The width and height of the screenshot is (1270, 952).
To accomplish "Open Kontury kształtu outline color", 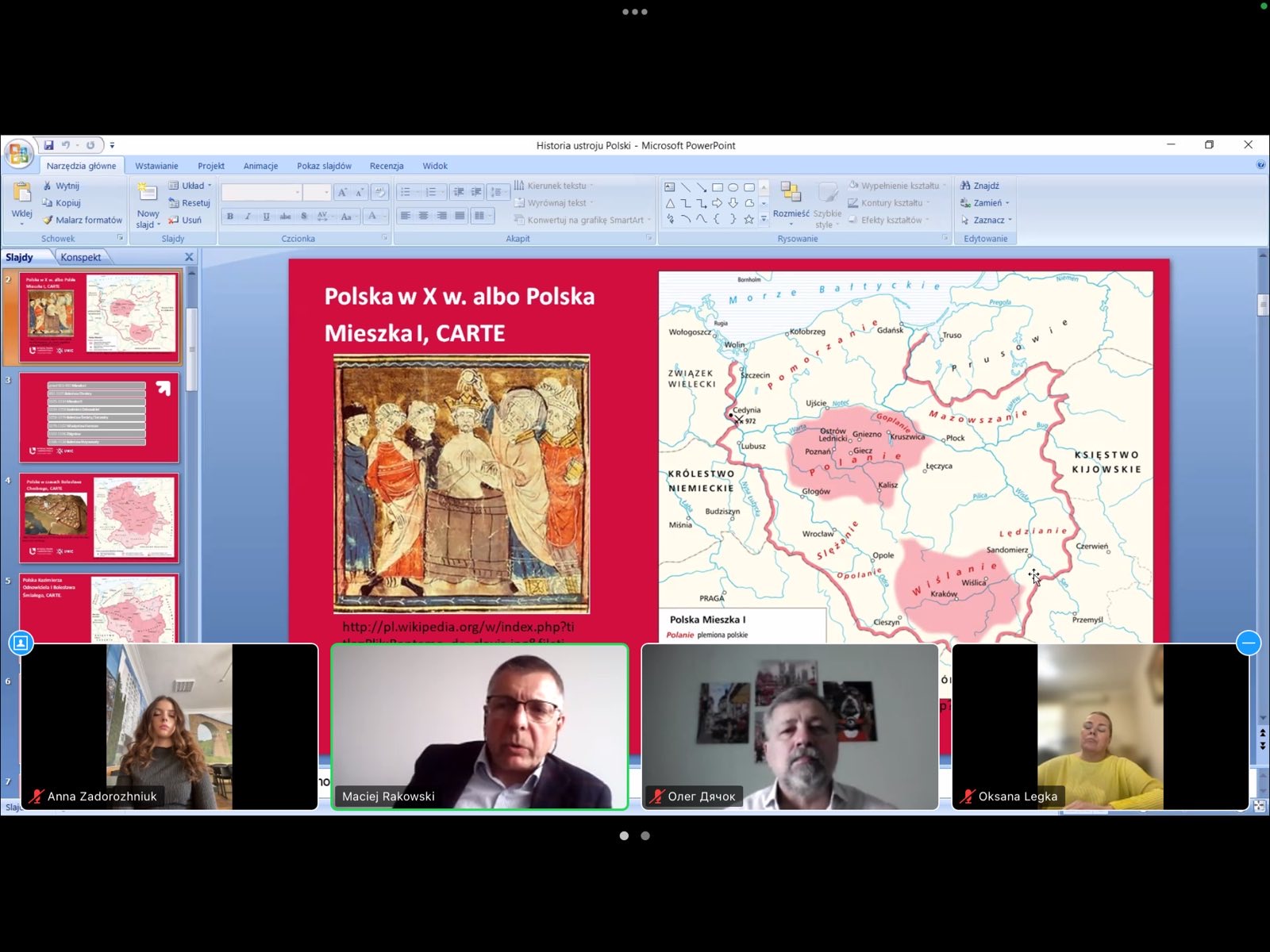I will (888, 203).
